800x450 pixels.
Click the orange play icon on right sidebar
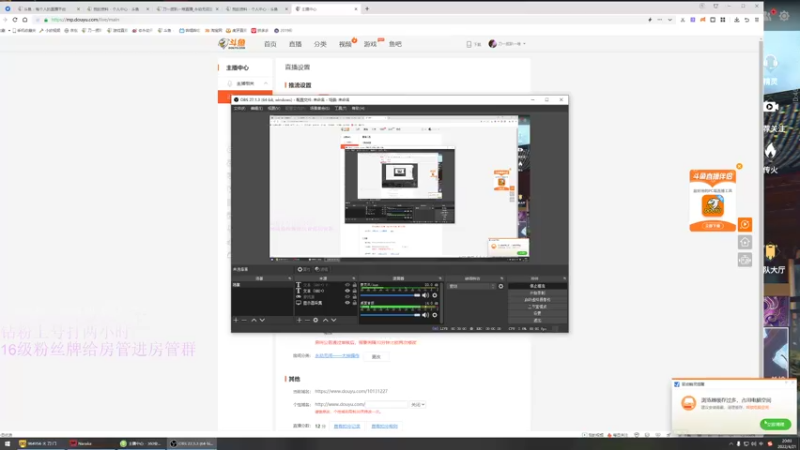tap(745, 224)
